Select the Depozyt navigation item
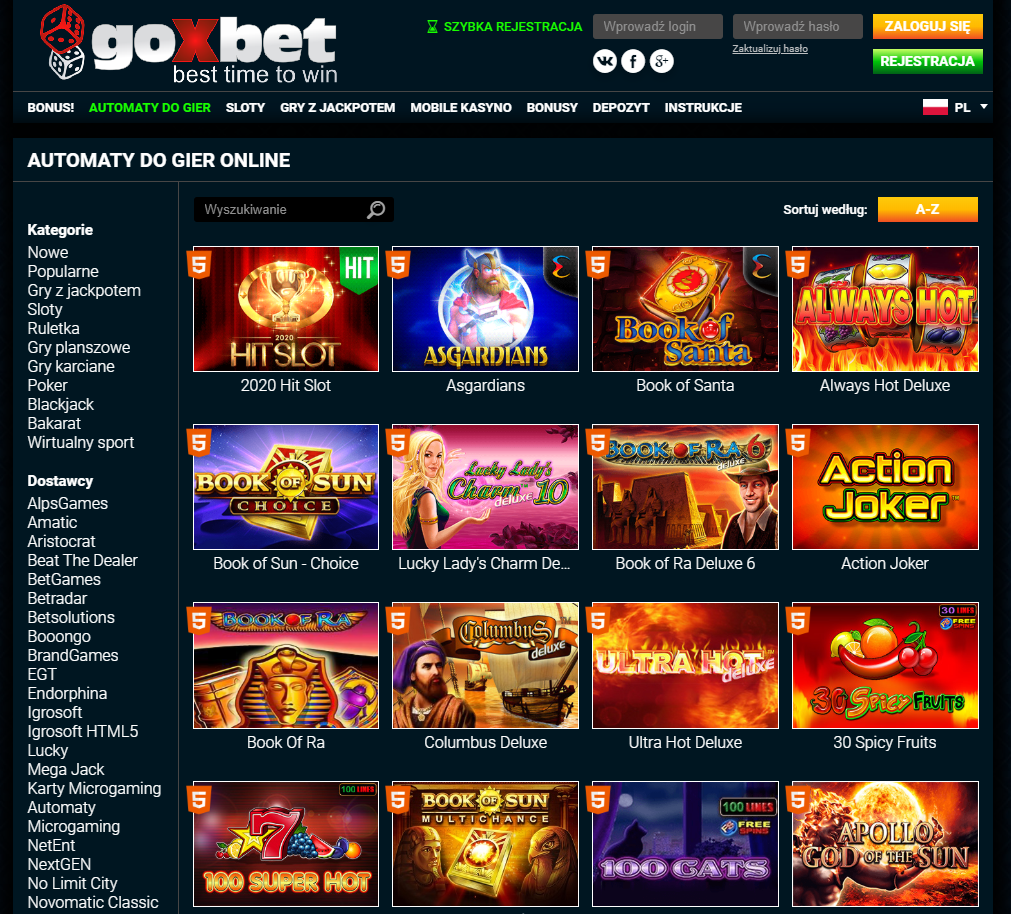Viewport: 1011px width, 914px height. coord(621,108)
